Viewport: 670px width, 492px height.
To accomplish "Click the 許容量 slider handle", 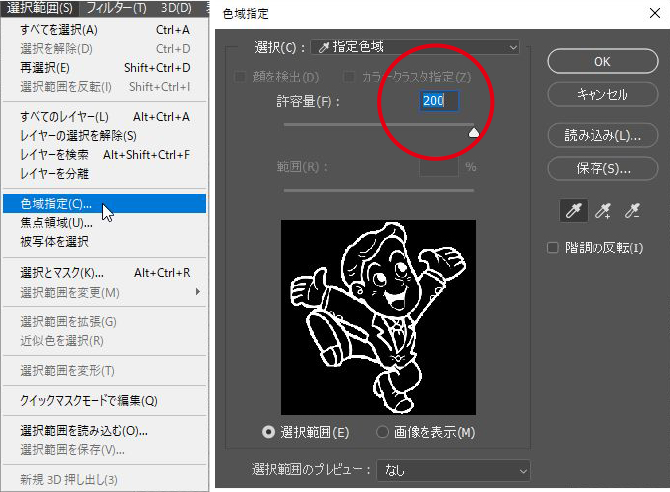I will [x=474, y=133].
